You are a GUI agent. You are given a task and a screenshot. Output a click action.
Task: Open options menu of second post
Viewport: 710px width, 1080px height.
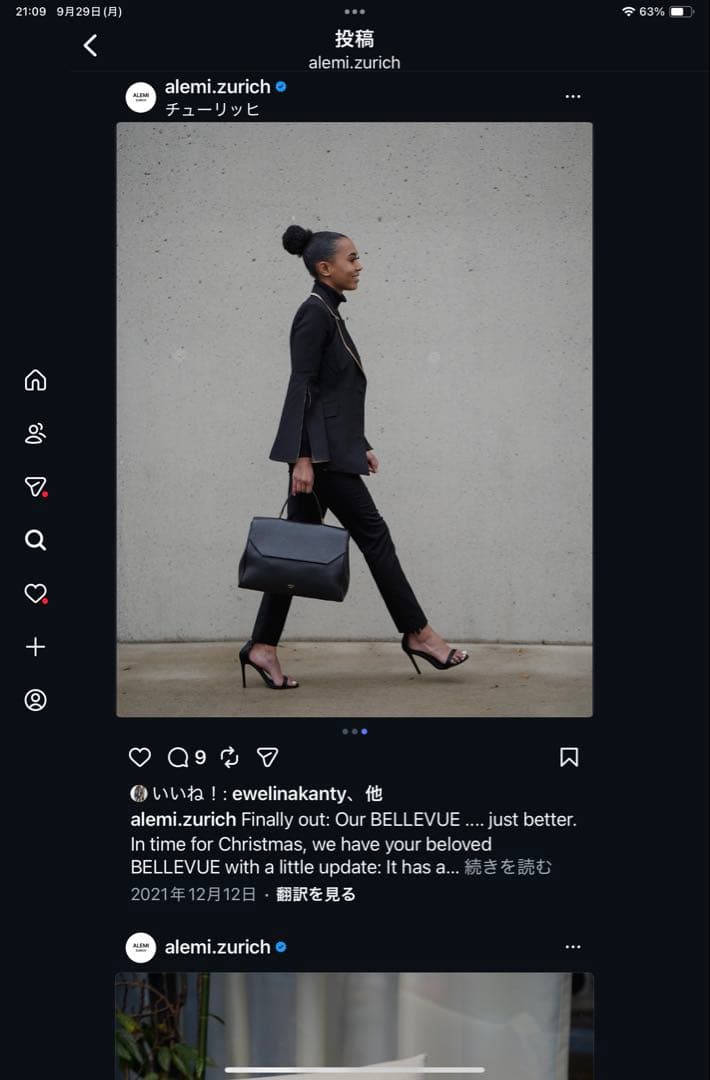click(x=573, y=947)
